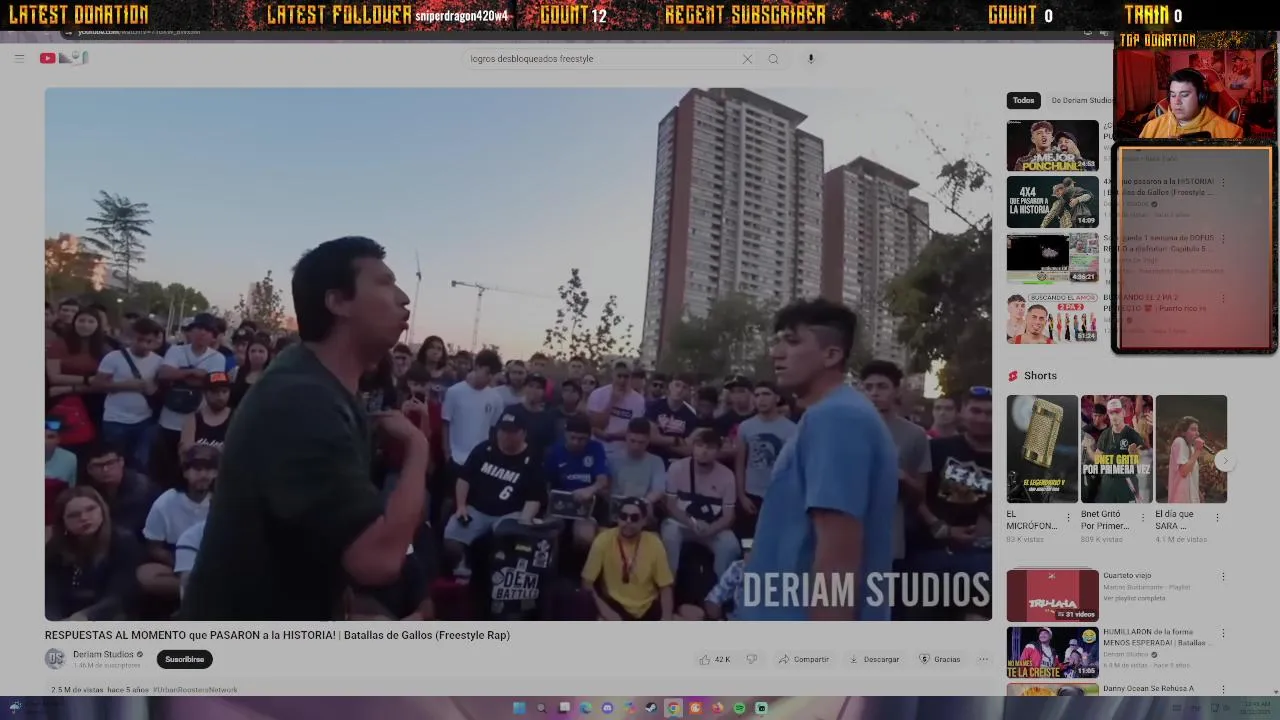Open options menu for 4X4 la HISTORIA video
The height and width of the screenshot is (720, 1280).
tap(1222, 183)
